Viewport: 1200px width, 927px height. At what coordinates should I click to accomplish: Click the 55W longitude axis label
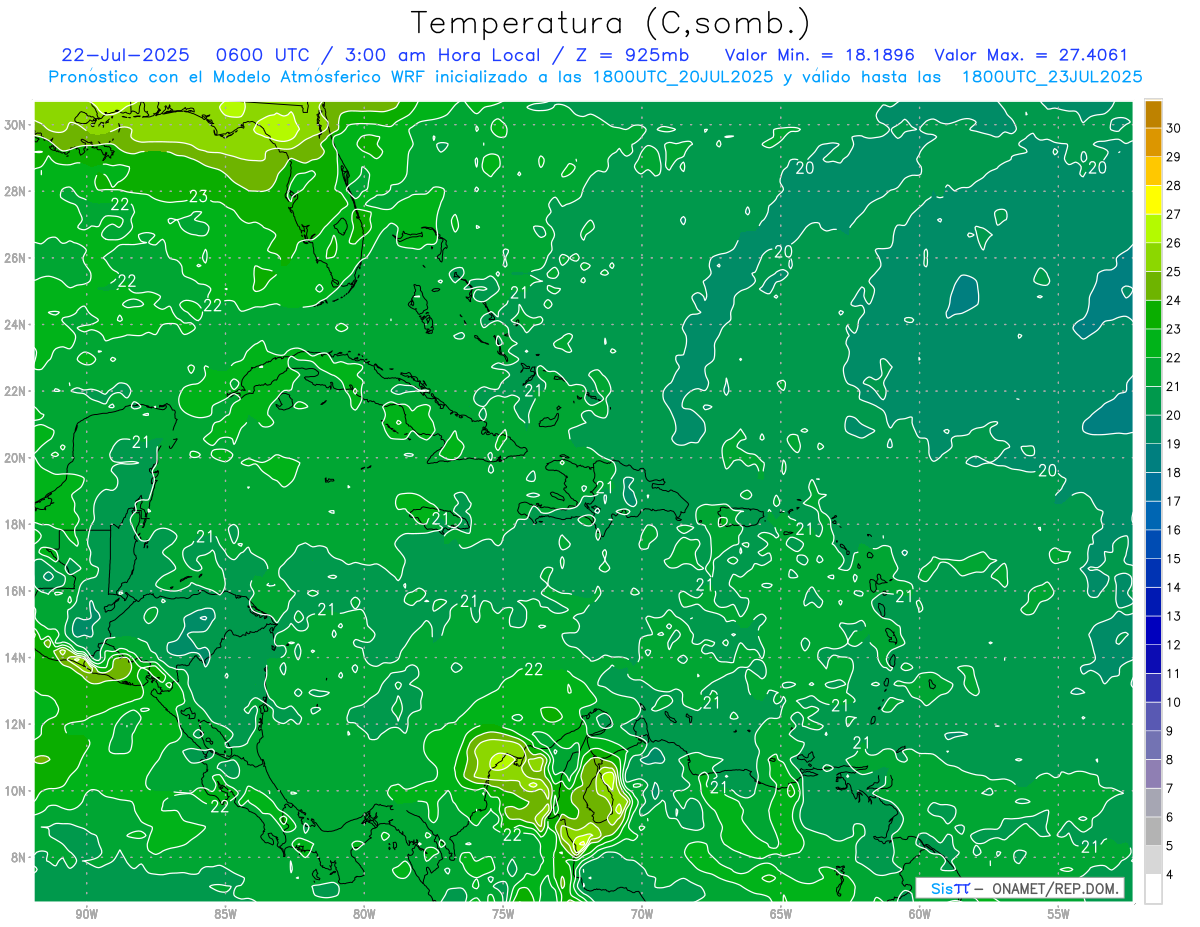point(1059,914)
